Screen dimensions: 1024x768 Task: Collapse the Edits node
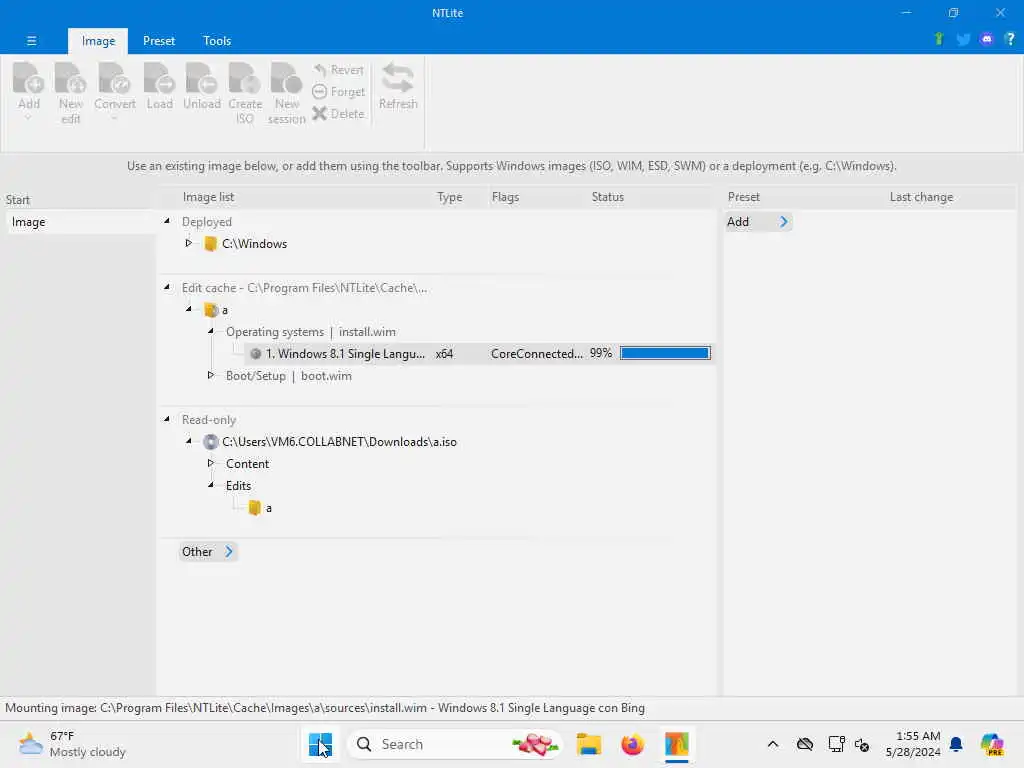[211, 485]
